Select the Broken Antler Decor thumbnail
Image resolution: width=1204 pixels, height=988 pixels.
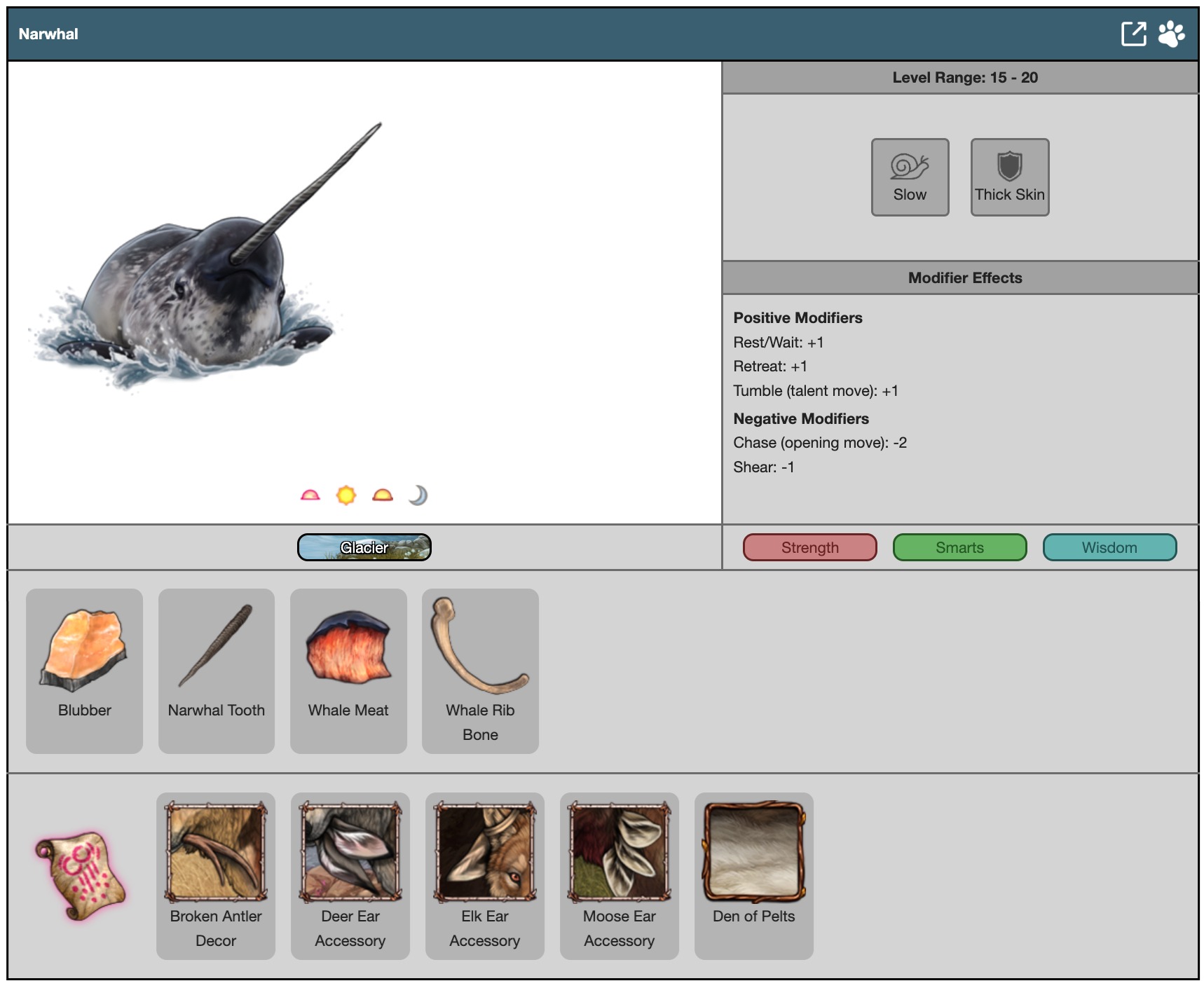point(216,852)
